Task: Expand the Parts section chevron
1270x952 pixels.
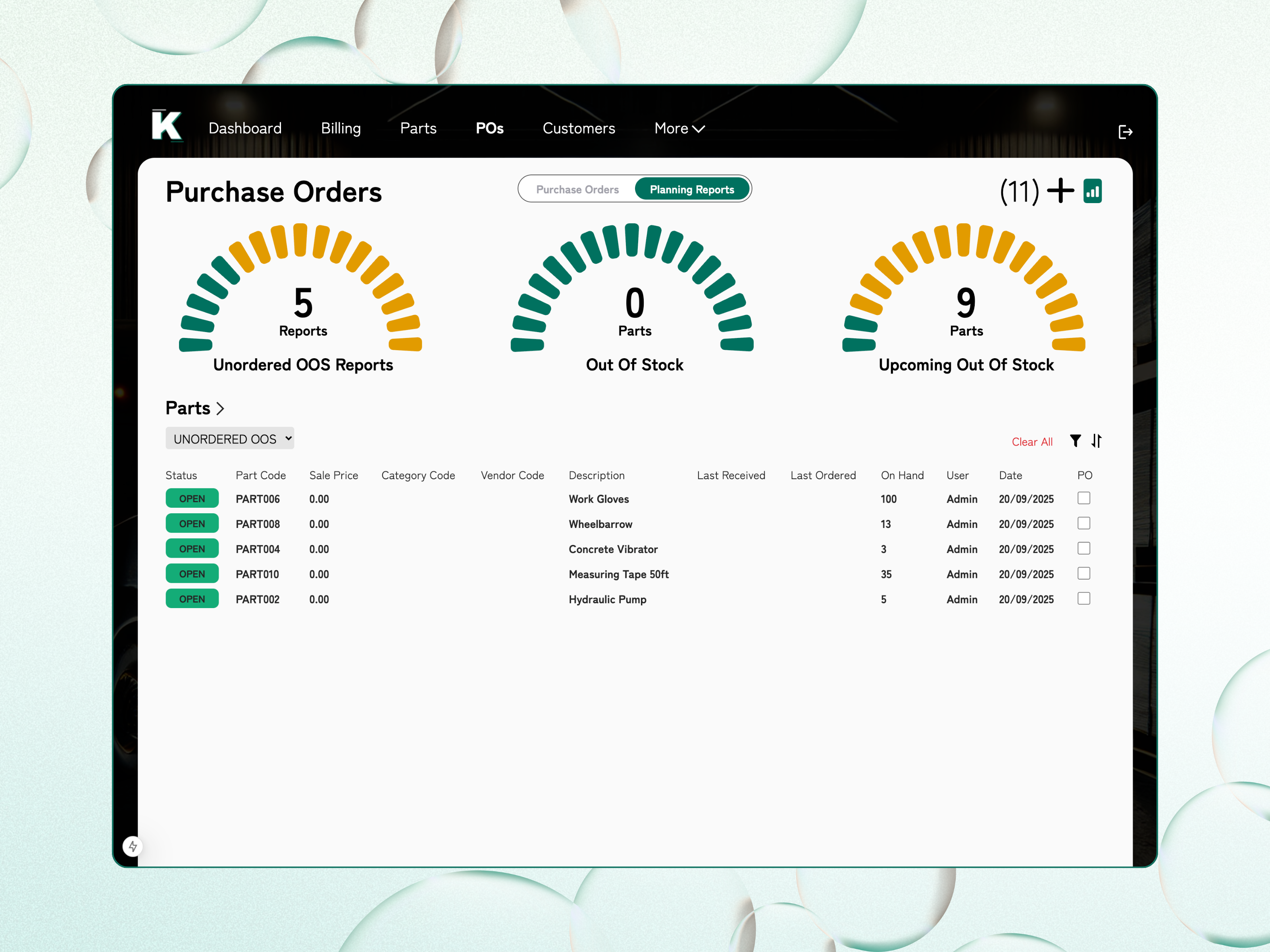Action: 220,408
